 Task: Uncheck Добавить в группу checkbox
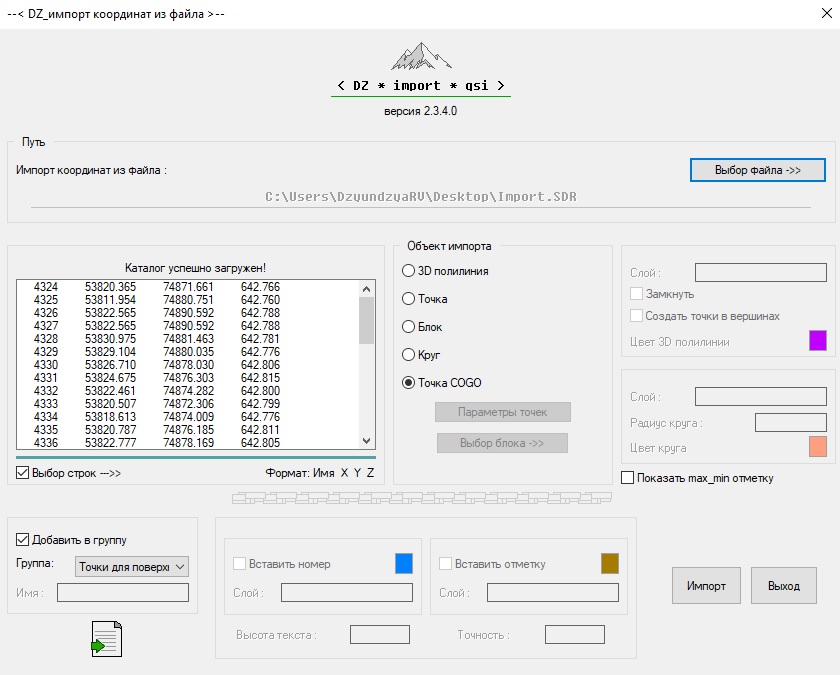pyautogui.click(x=24, y=540)
